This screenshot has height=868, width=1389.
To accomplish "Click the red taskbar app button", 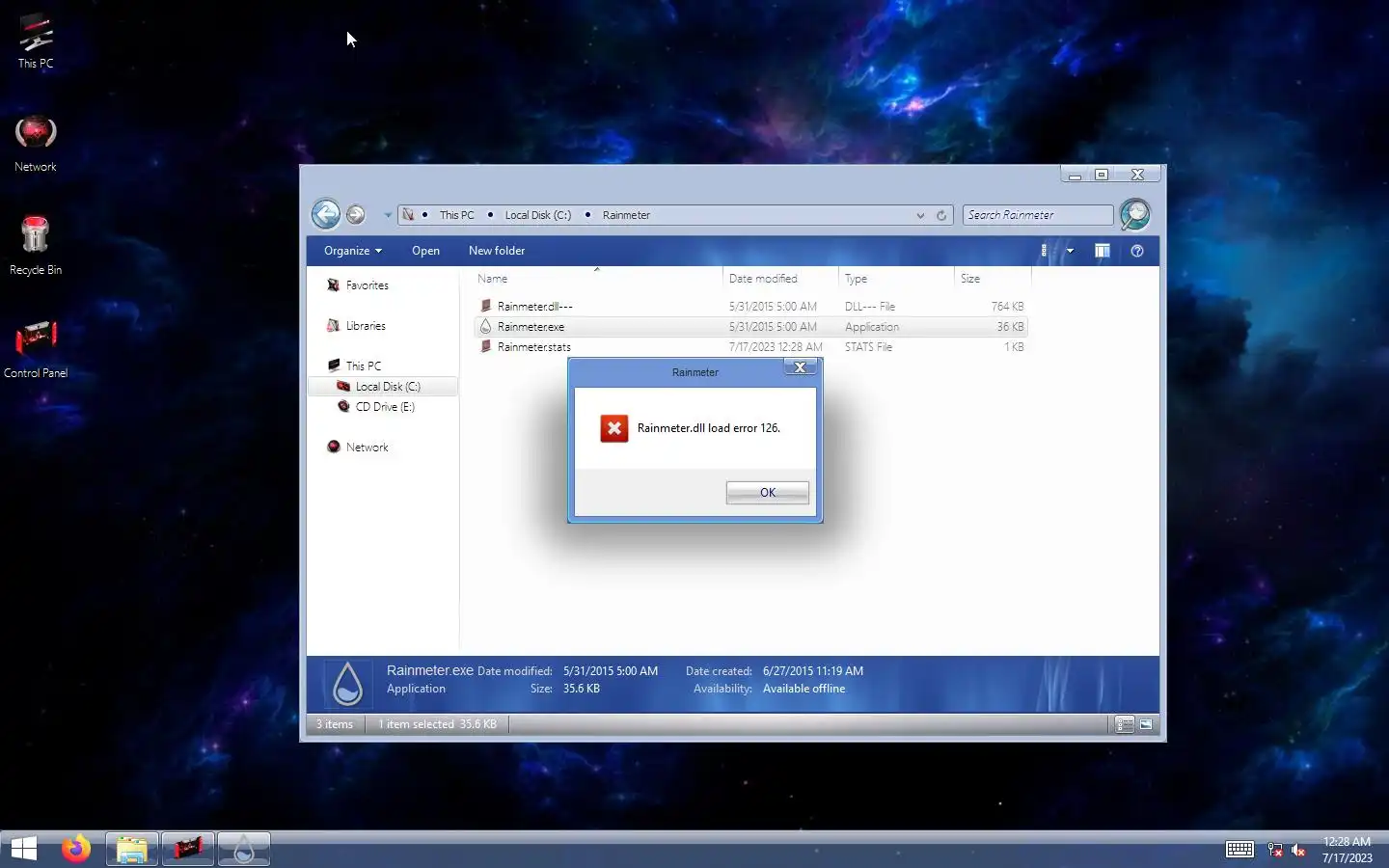I will click(187, 849).
